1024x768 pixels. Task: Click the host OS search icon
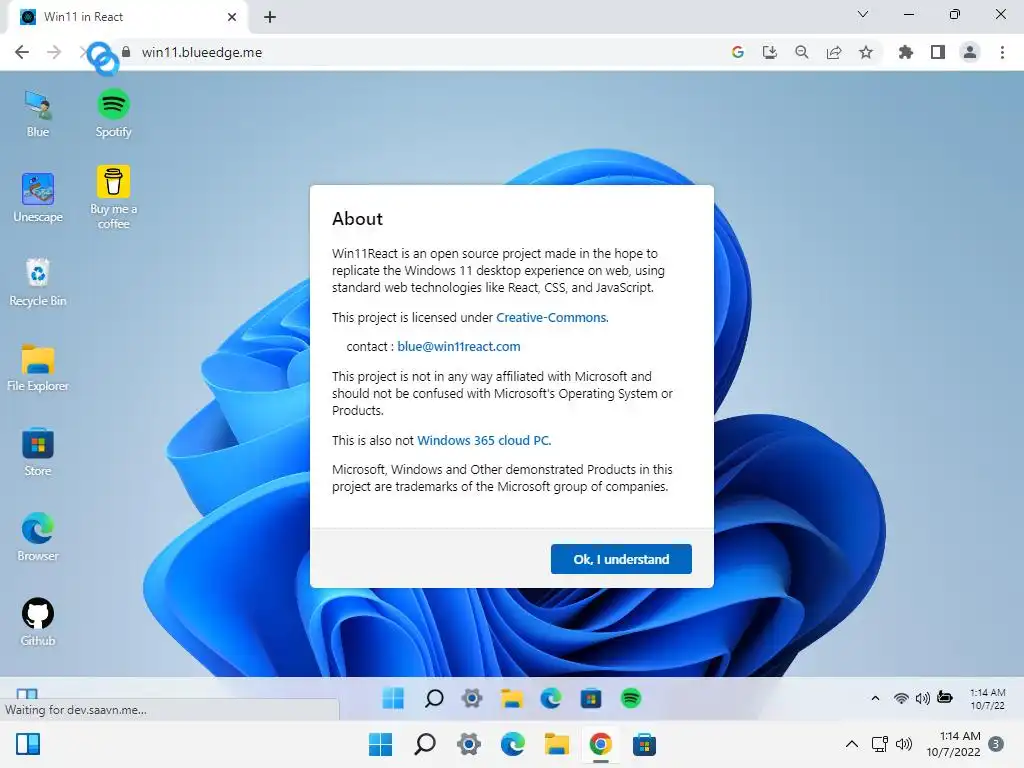click(x=424, y=744)
